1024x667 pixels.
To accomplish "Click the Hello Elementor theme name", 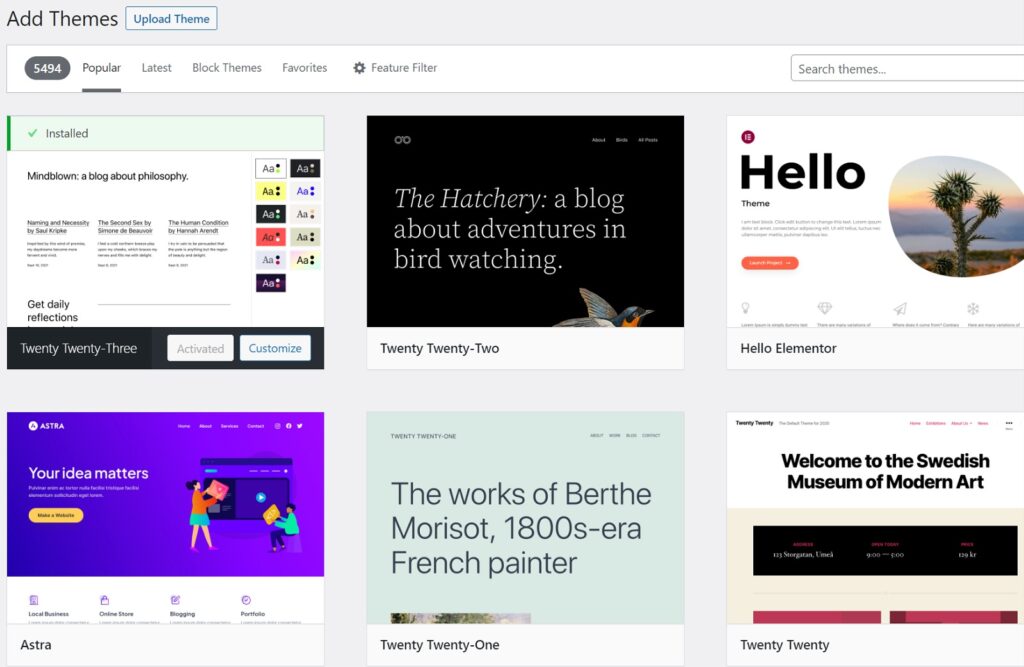I will [x=788, y=348].
